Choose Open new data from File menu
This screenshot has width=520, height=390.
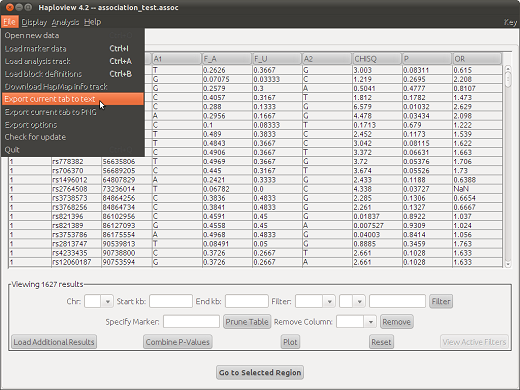coord(73,35)
